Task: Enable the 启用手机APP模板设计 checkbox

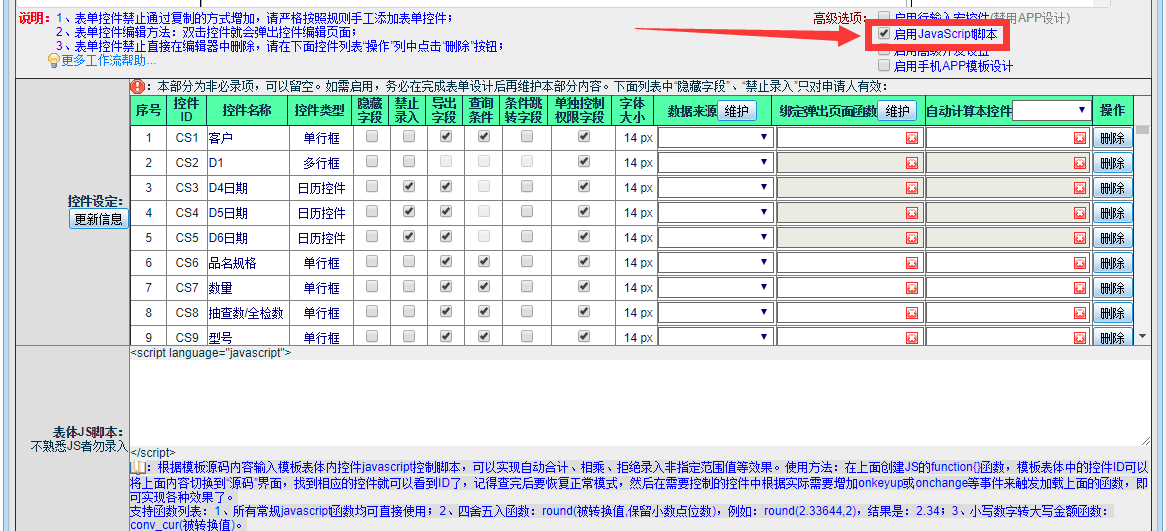Action: coord(883,66)
